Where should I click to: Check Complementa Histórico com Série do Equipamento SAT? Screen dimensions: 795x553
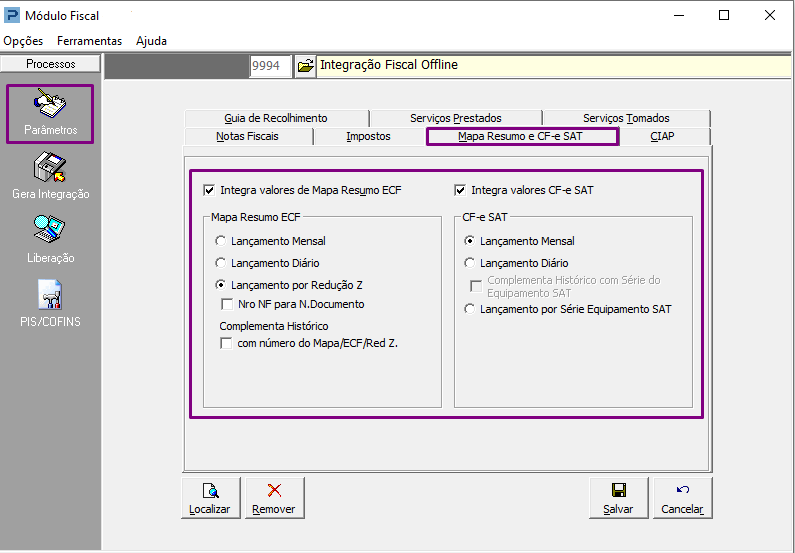476,286
